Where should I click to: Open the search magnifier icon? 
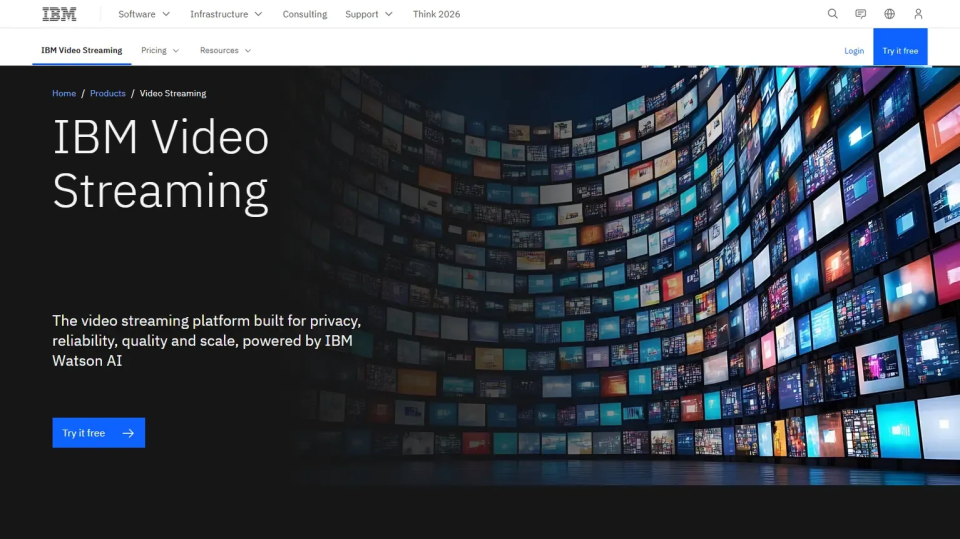[x=832, y=13]
